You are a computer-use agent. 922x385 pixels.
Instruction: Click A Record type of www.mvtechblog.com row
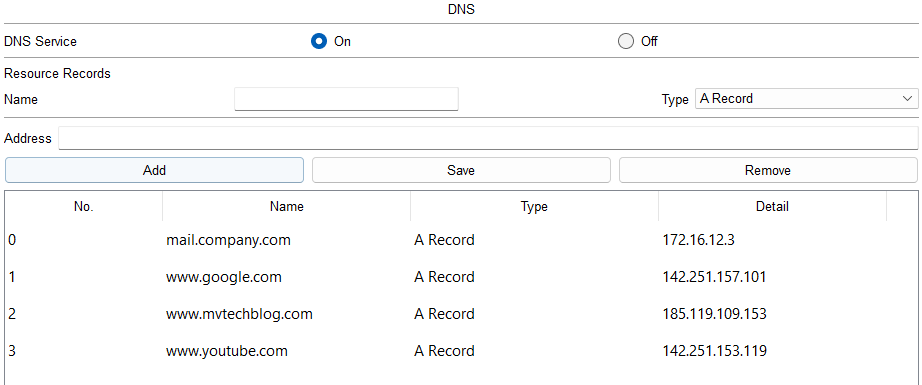coord(444,314)
